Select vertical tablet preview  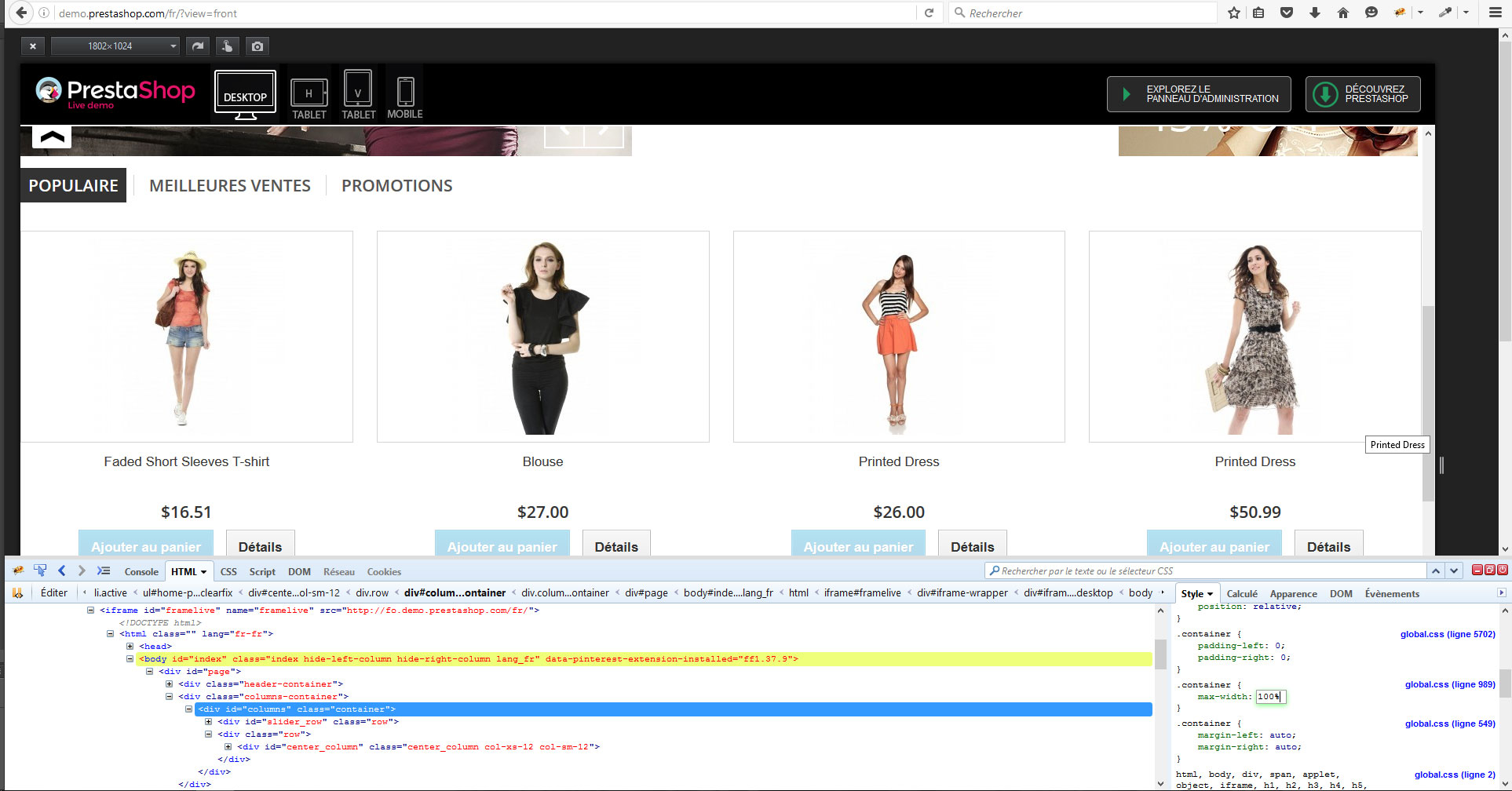(x=358, y=95)
